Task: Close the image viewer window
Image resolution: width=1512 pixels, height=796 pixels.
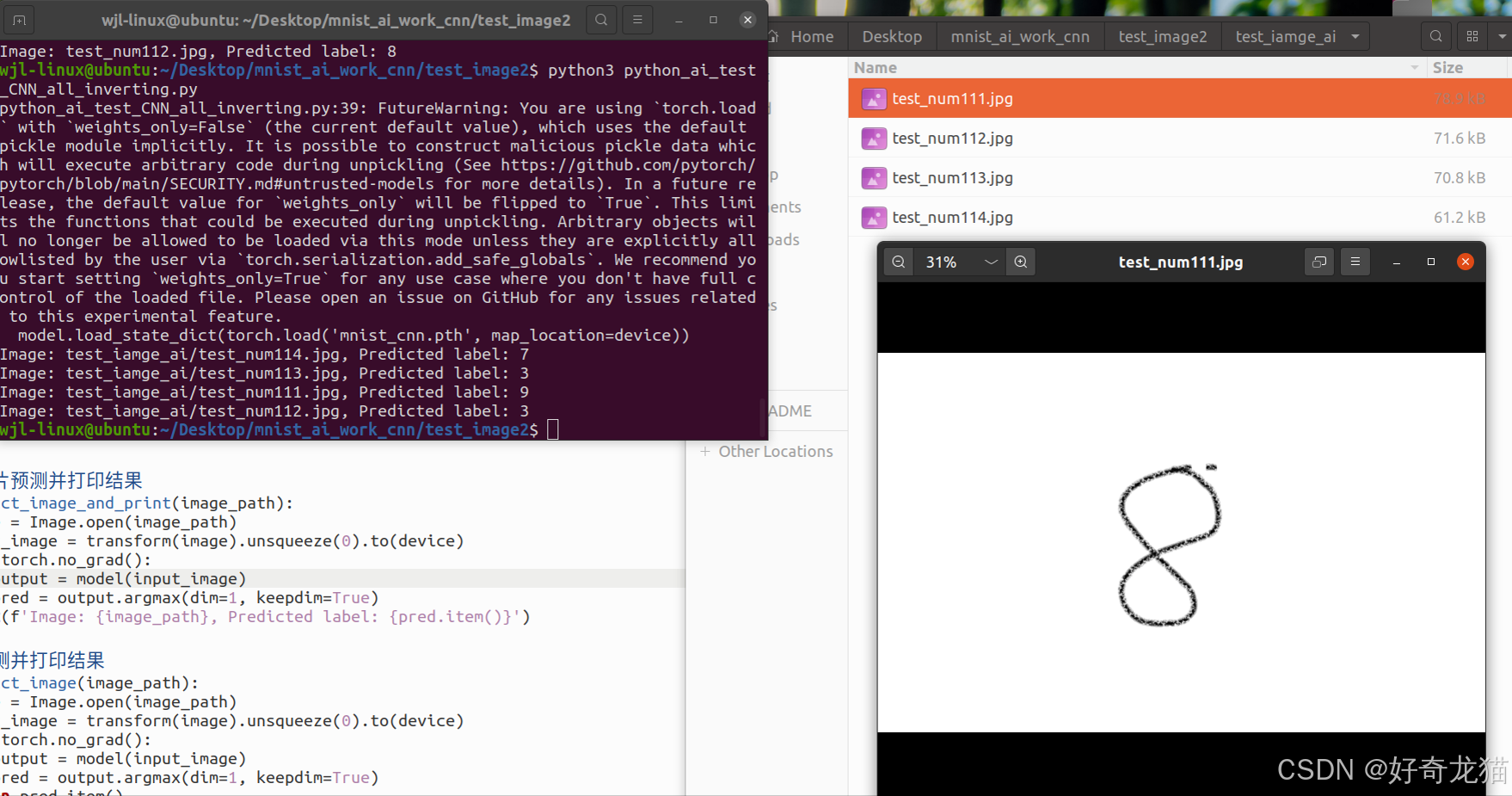Action: [1466, 262]
